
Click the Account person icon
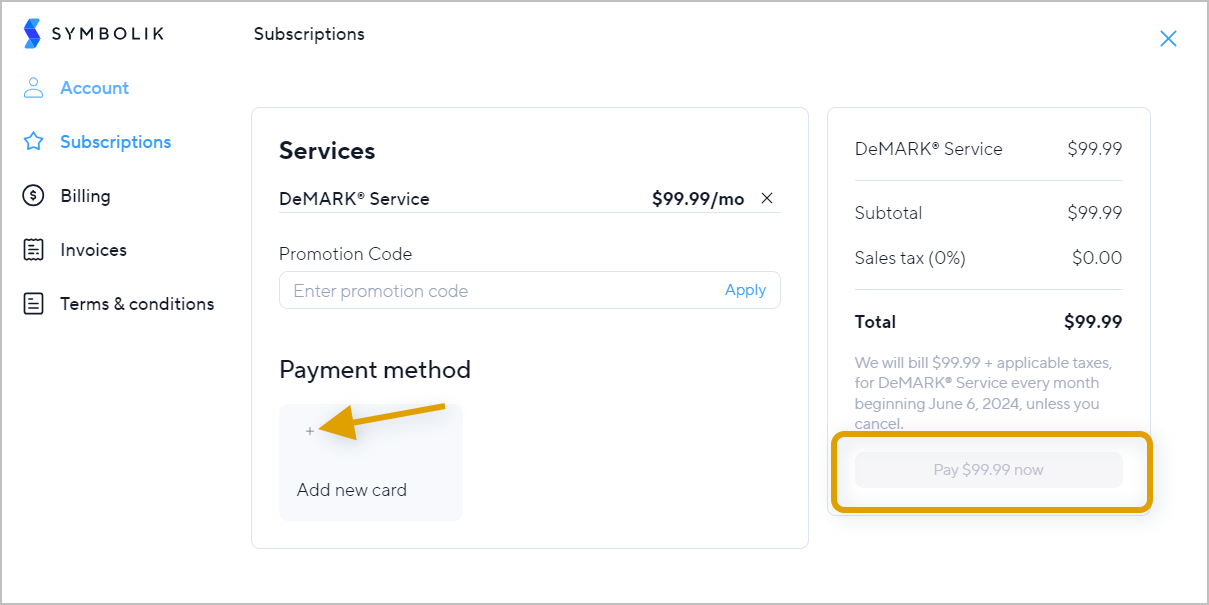pos(33,88)
